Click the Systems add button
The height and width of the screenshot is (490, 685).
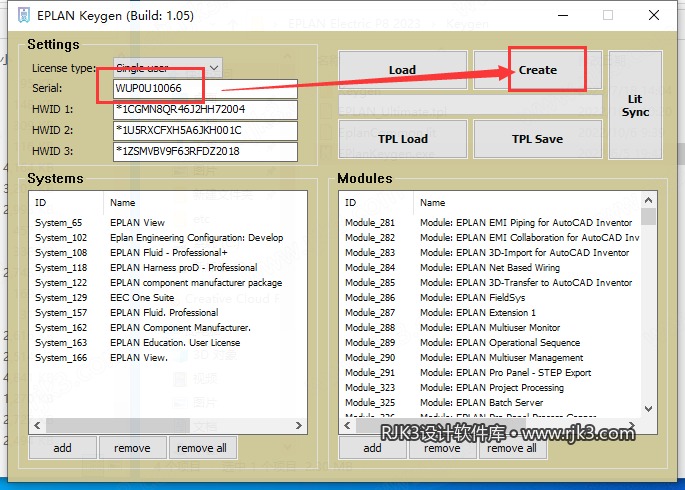(62, 448)
